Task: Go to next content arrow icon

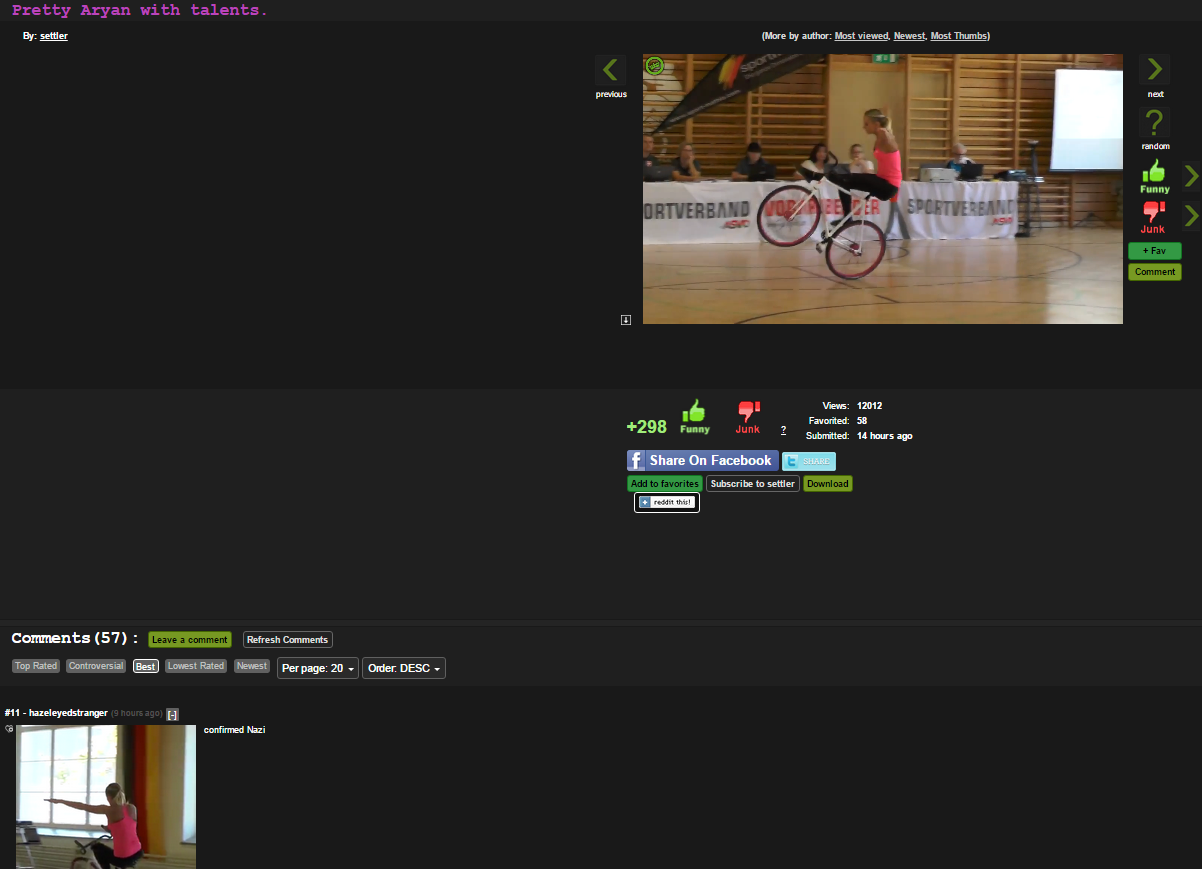Action: click(x=1154, y=70)
